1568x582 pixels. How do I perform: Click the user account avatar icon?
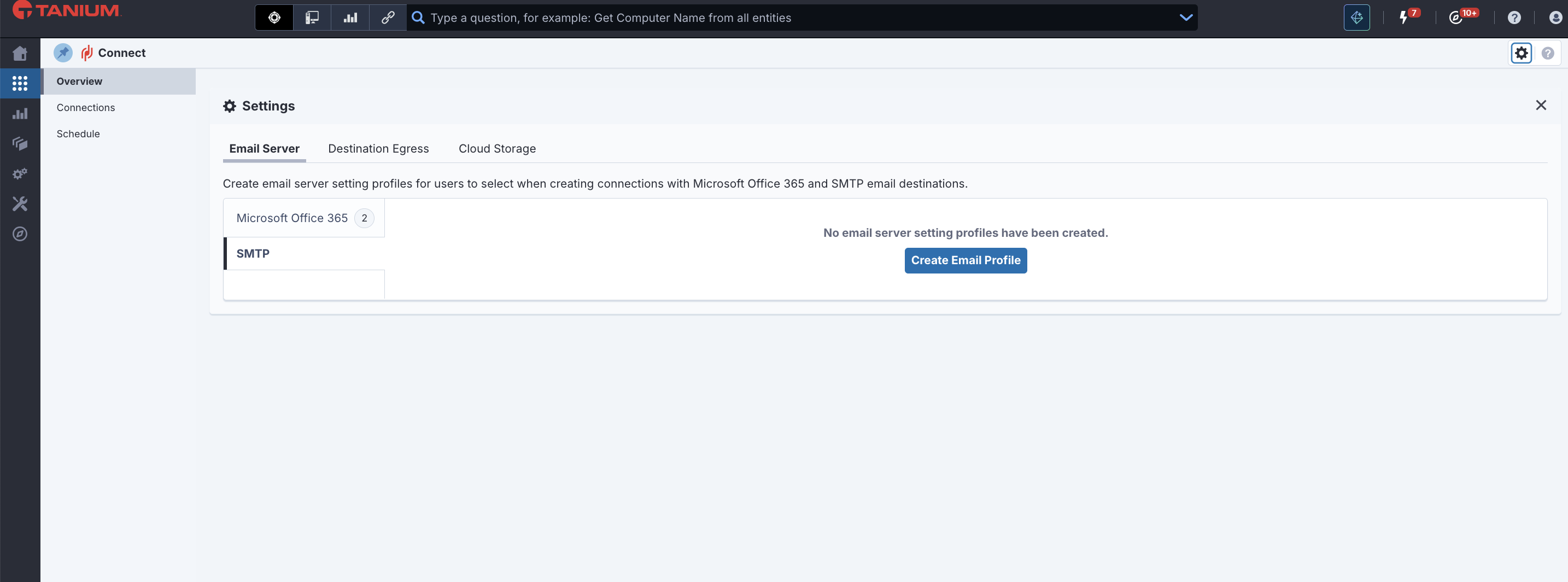(x=1555, y=18)
